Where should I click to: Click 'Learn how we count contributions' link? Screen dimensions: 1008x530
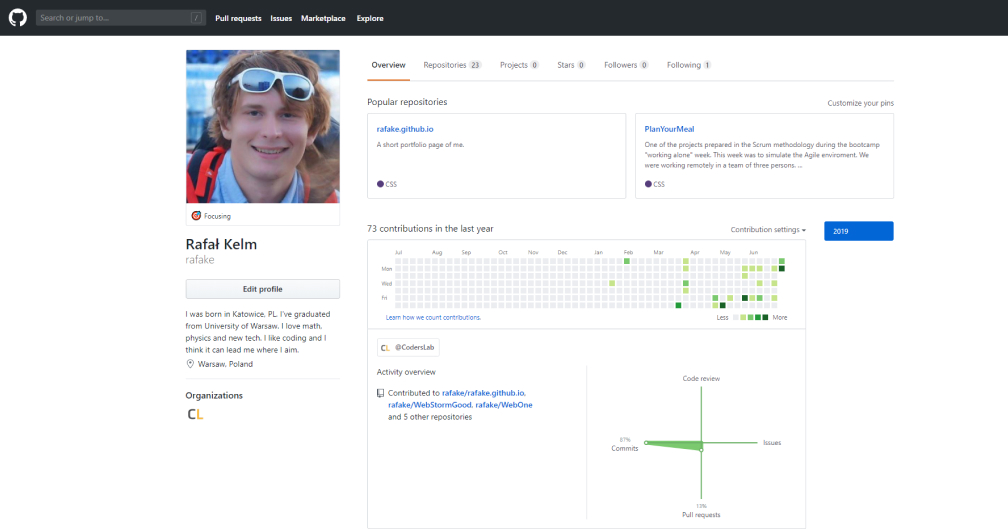click(433, 317)
